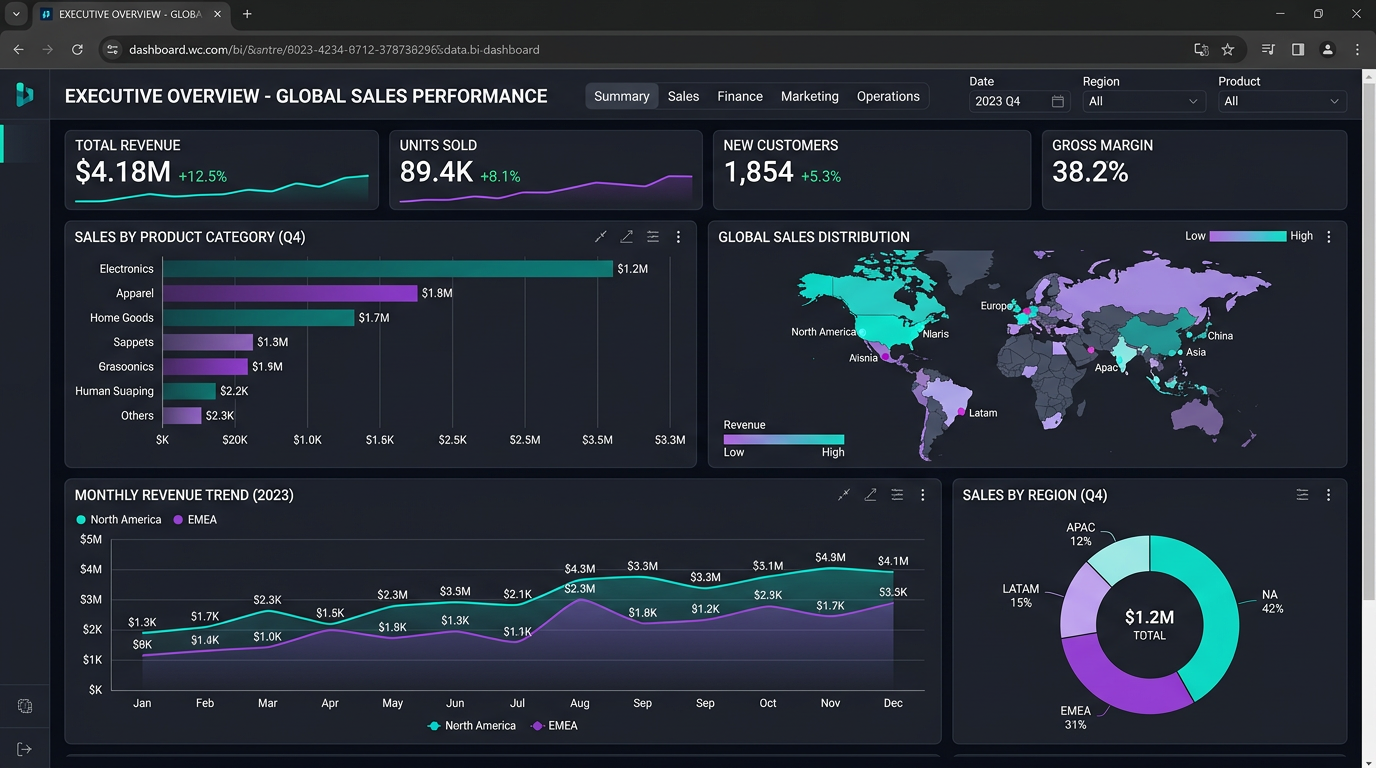Bookmark this page with the star icon
This screenshot has height=768, width=1376.
point(1228,50)
